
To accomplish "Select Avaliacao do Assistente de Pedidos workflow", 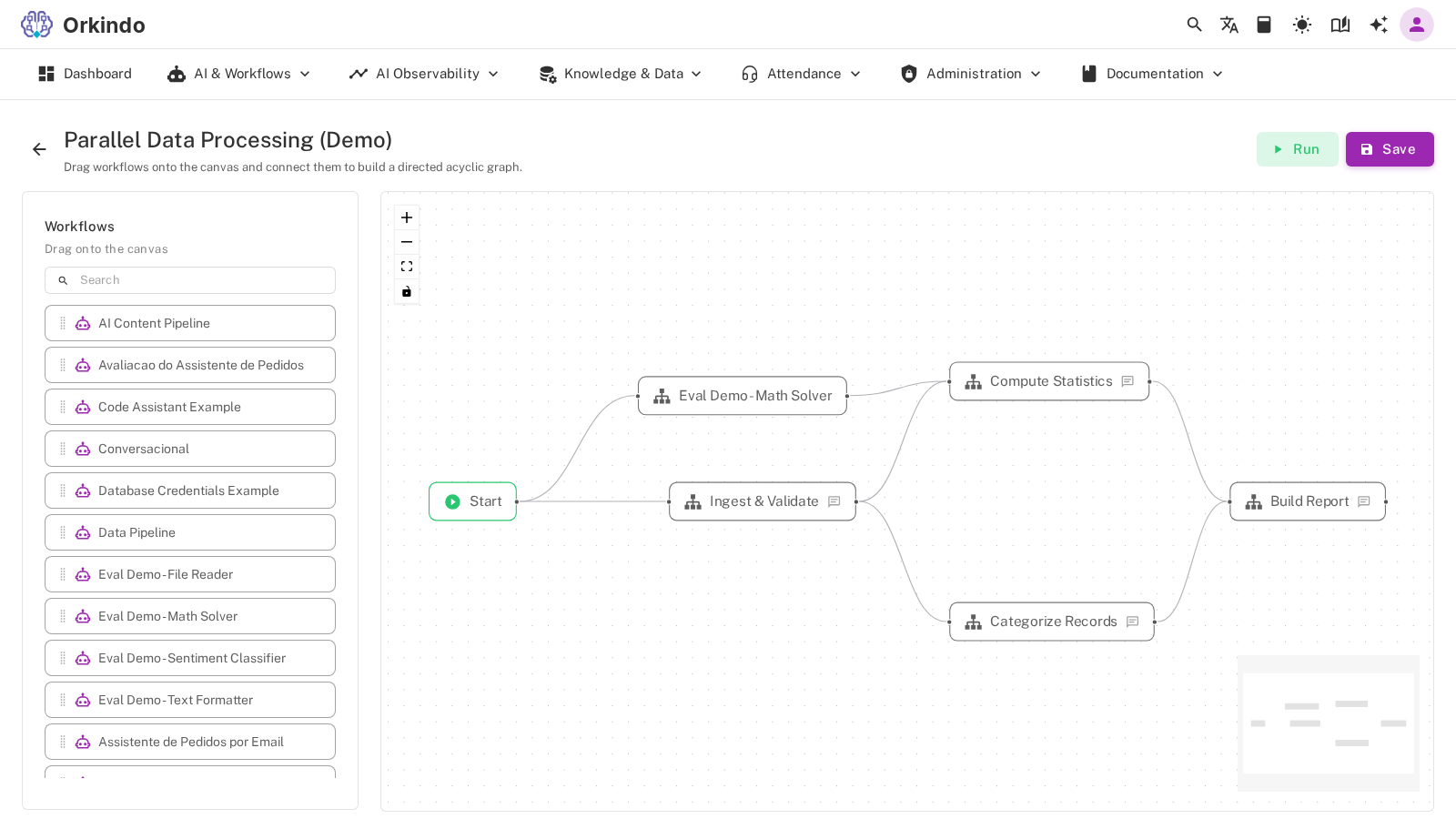I will (x=190, y=365).
